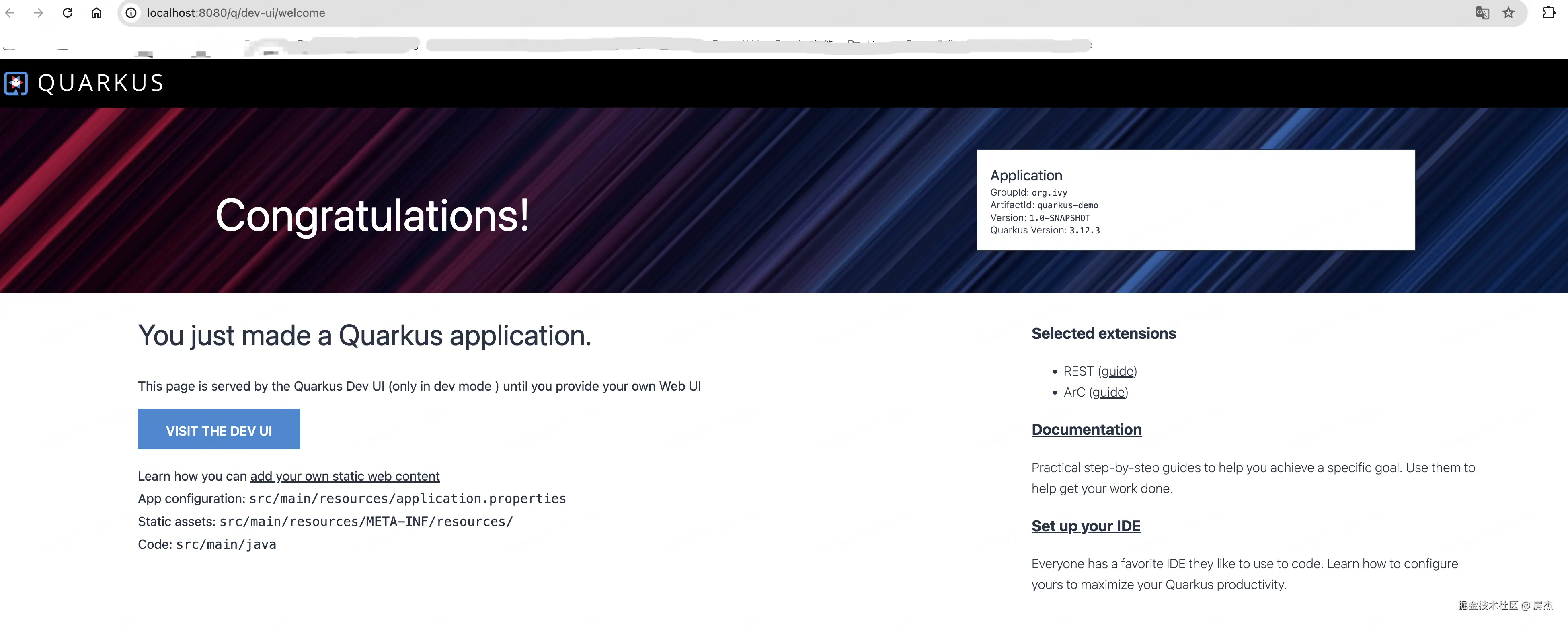Click the Application info card
The image size is (1568, 626).
click(x=1195, y=200)
